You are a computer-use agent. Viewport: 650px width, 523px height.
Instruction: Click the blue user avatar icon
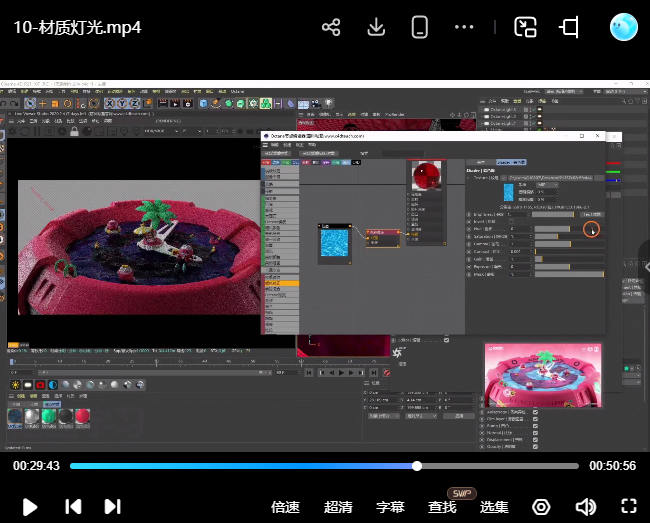click(x=624, y=27)
